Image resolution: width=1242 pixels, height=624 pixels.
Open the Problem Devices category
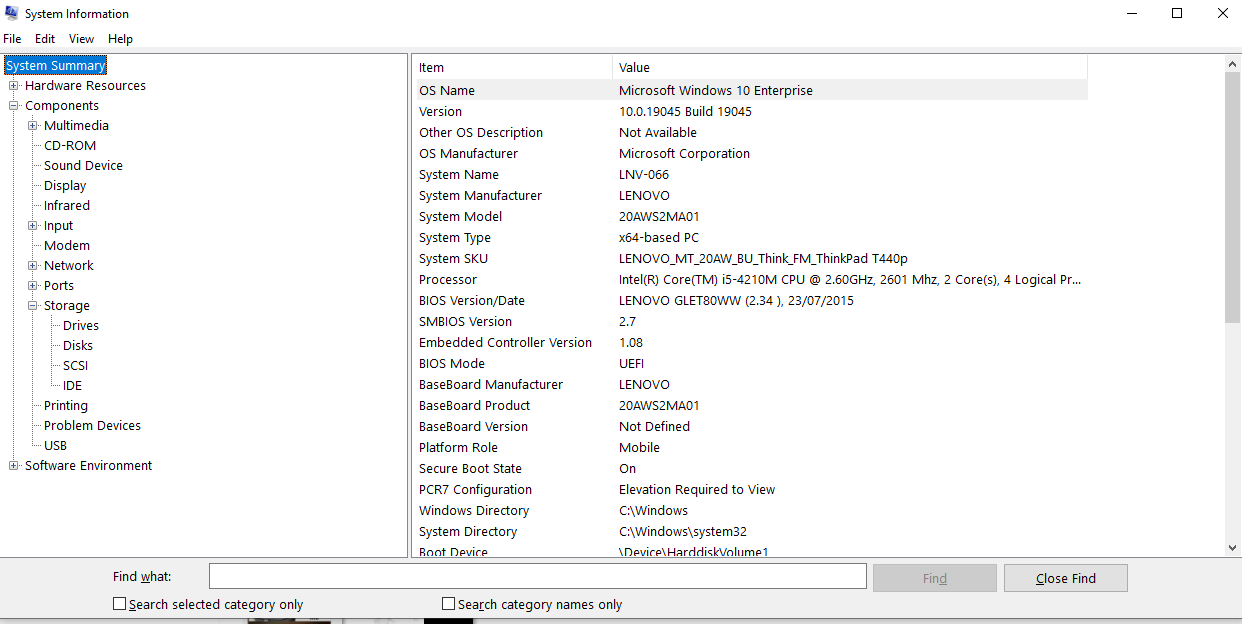(x=92, y=426)
